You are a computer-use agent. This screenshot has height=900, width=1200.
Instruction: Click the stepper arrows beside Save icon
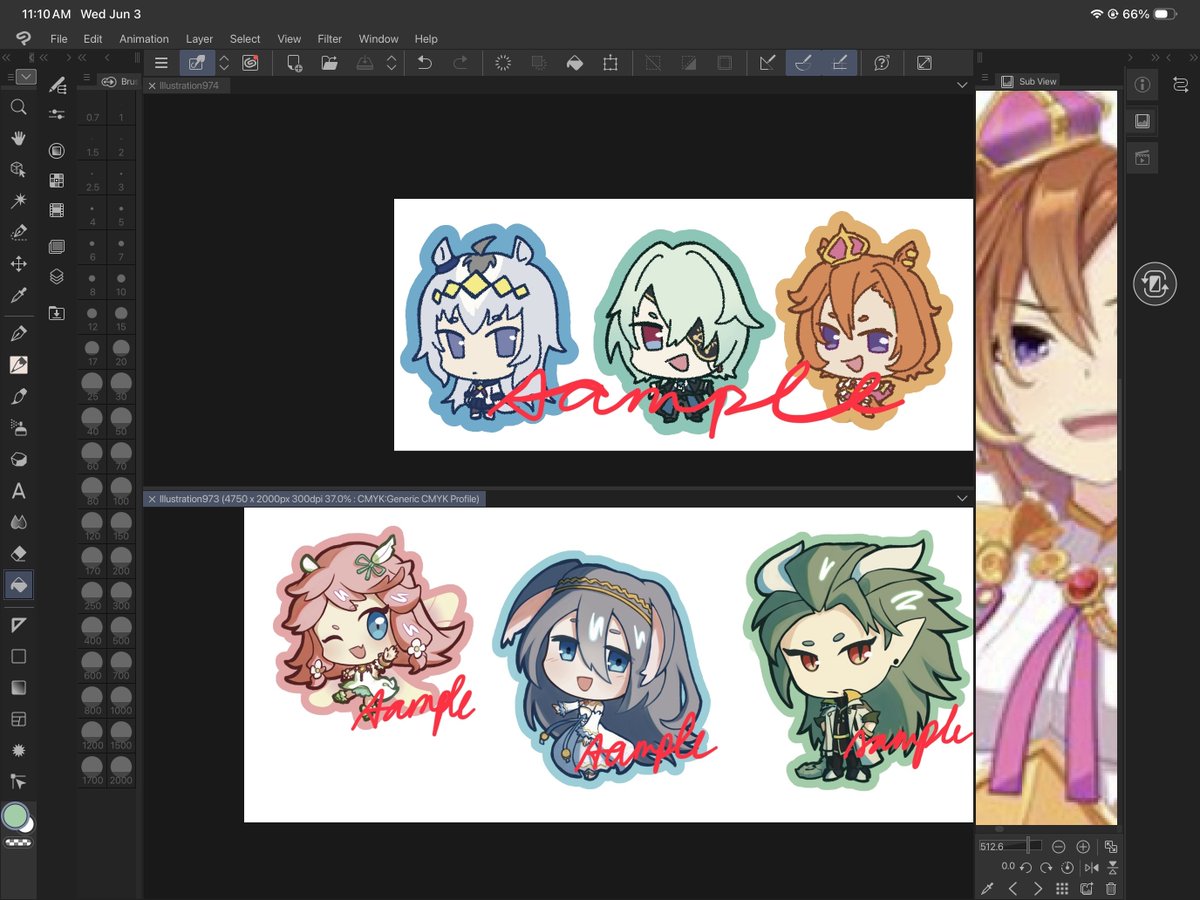(x=392, y=63)
